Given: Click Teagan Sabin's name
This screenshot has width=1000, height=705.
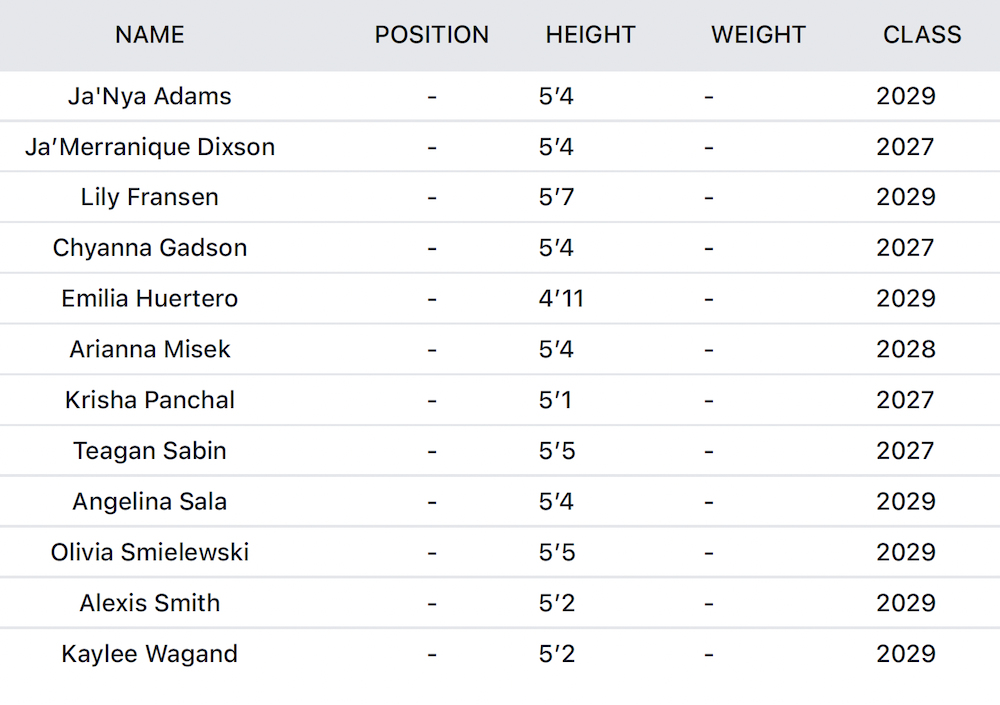Looking at the screenshot, I should (150, 450).
